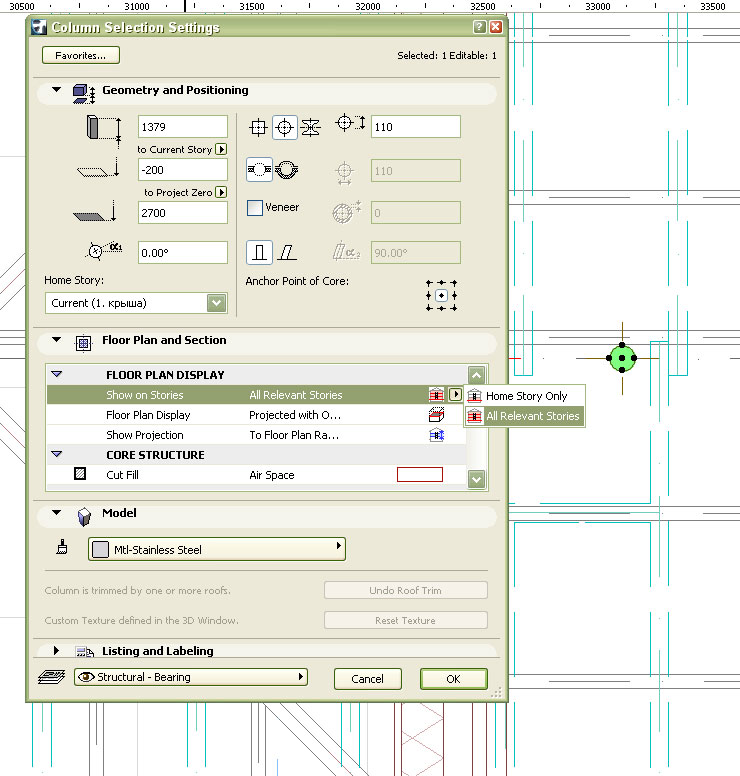
Task: Click the Geometry and Positioning panel icon
Action: pyautogui.click(x=84, y=94)
